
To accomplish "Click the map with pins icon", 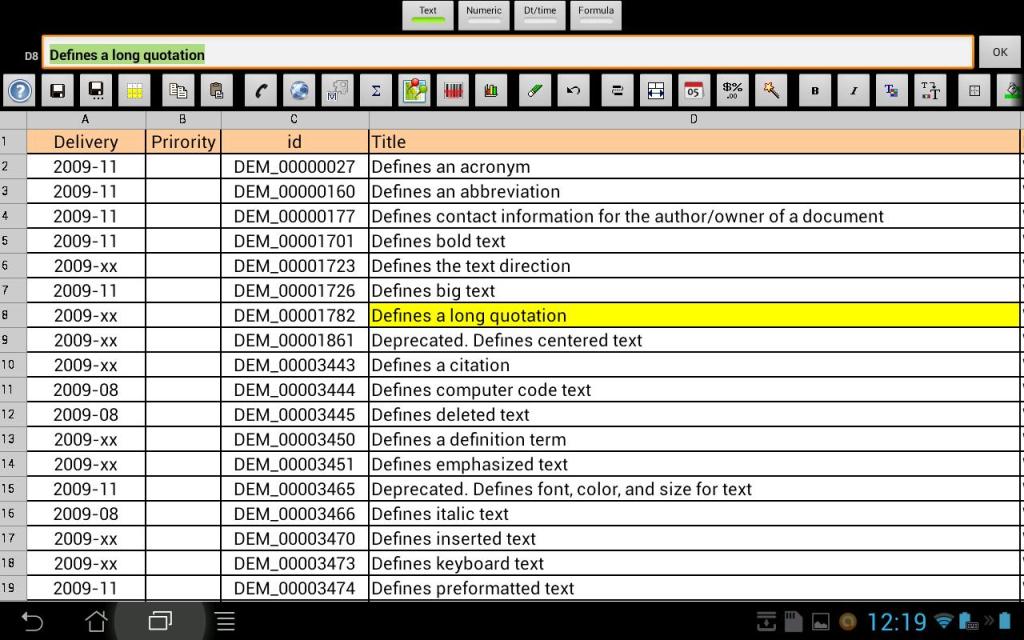I will (x=415, y=91).
